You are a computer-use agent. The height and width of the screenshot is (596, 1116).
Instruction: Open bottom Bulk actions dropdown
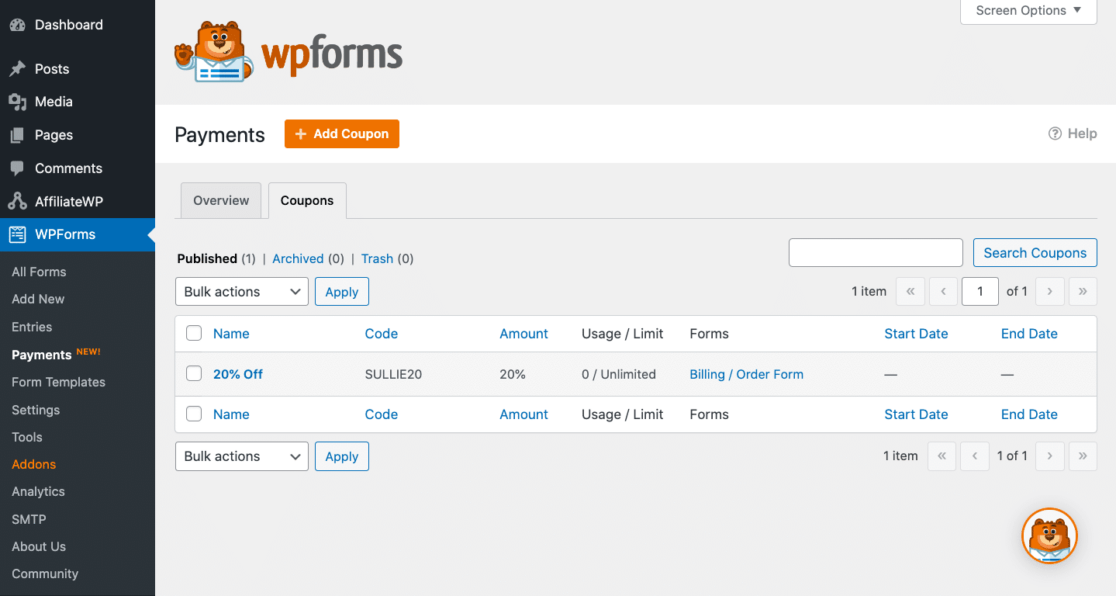pyautogui.click(x=241, y=456)
